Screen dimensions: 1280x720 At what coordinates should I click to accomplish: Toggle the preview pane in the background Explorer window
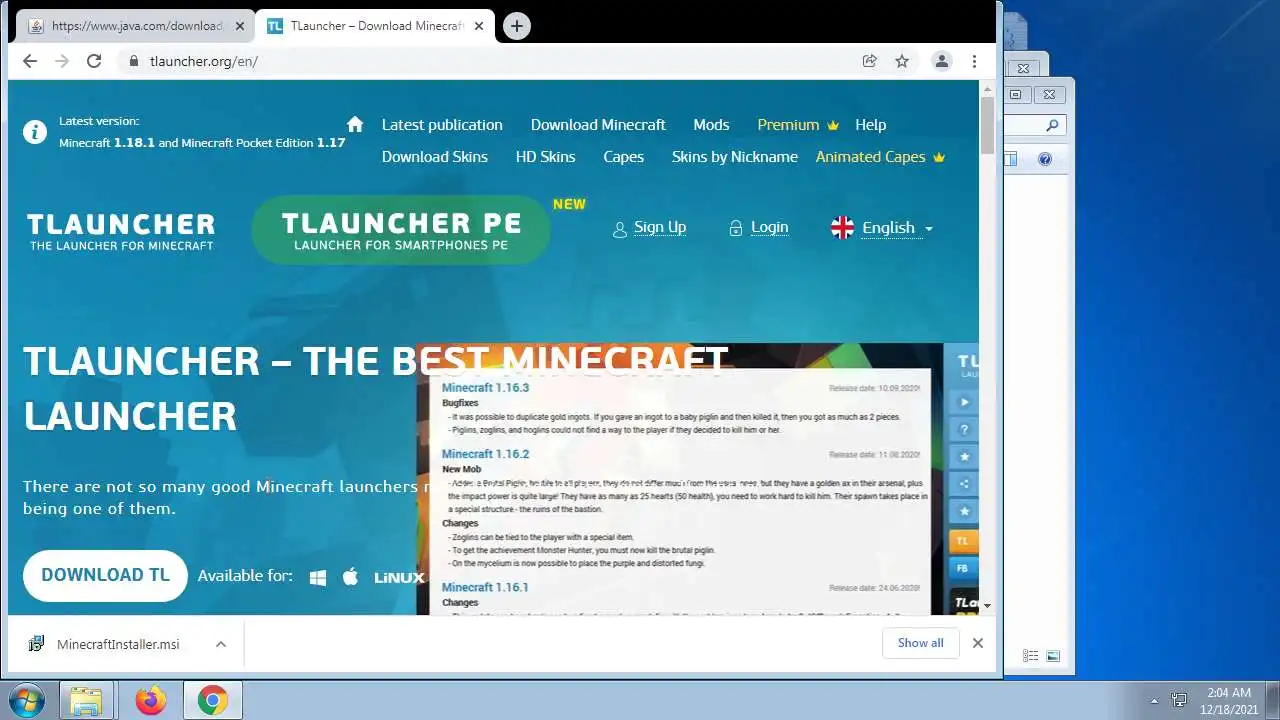(x=1011, y=159)
